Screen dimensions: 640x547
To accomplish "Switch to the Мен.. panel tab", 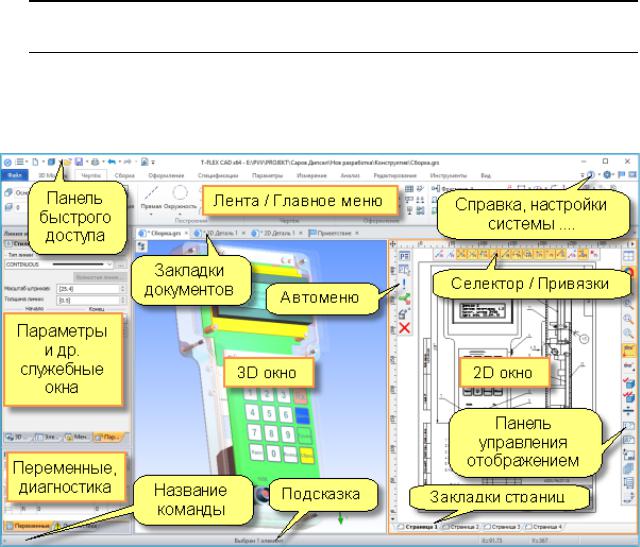I will point(77,437).
